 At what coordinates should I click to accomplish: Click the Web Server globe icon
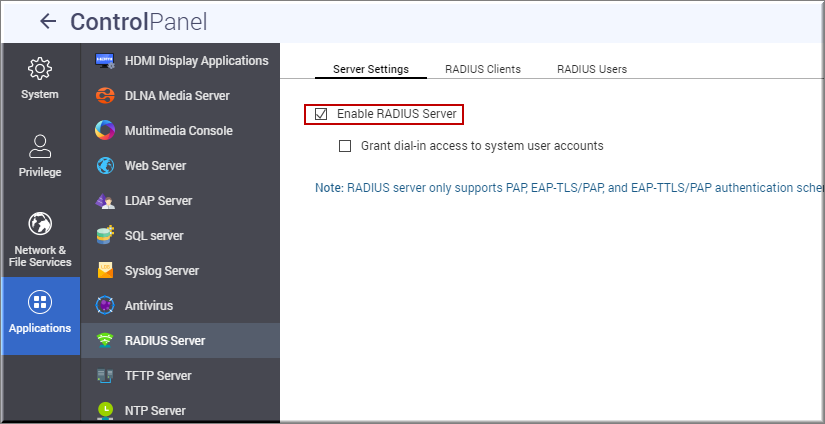click(105, 166)
